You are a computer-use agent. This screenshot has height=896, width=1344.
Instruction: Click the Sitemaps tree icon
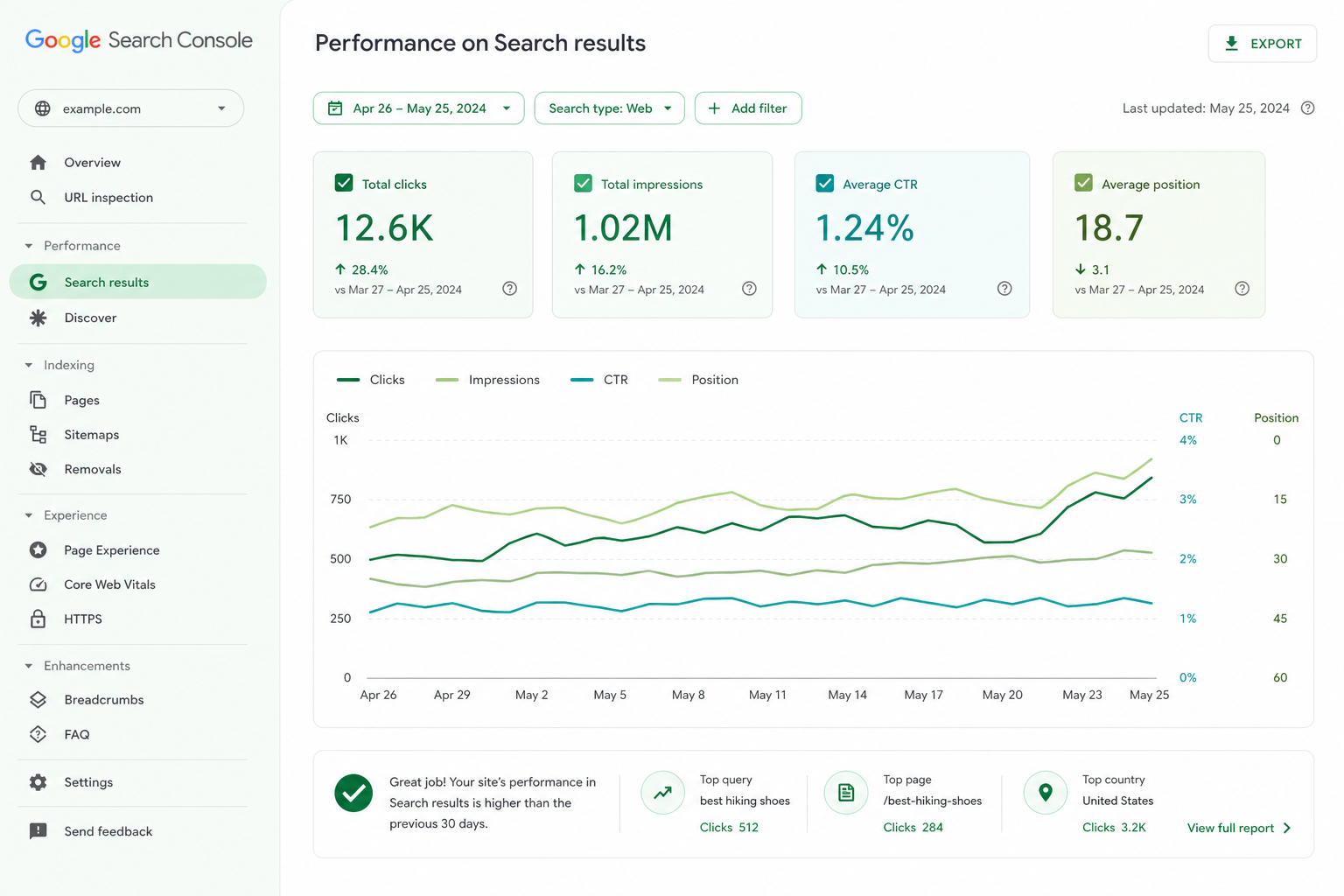point(38,435)
